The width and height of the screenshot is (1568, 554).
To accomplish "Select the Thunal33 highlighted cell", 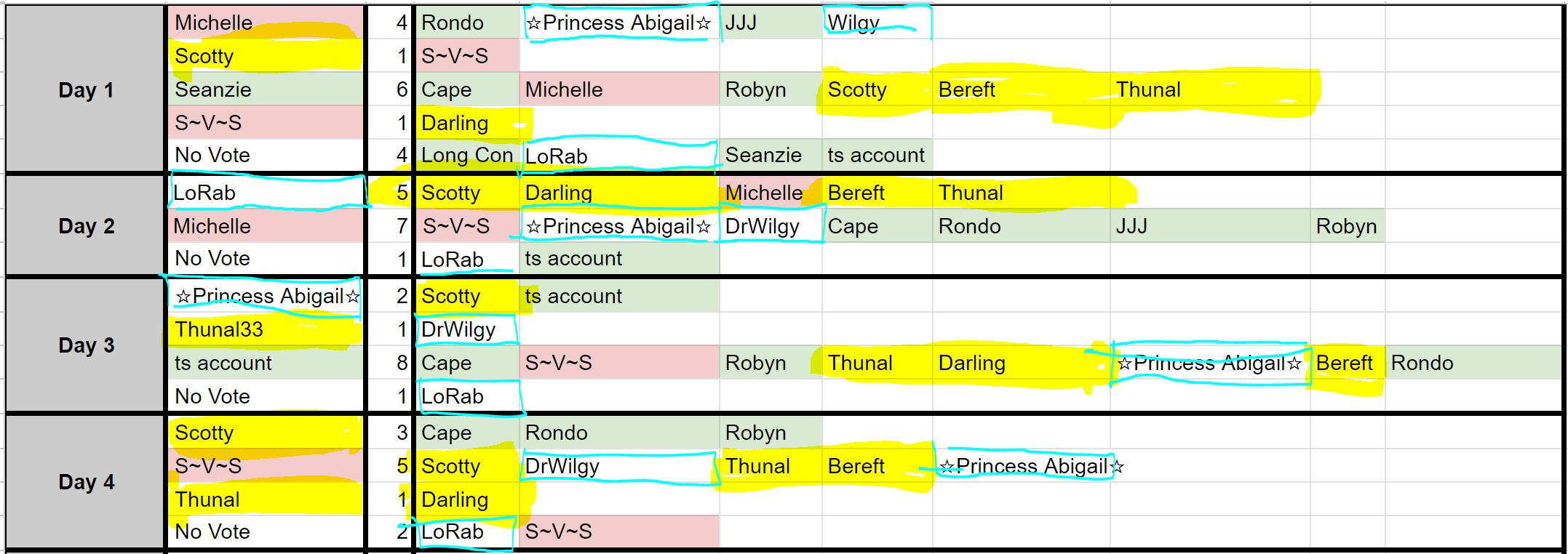I will tap(266, 329).
